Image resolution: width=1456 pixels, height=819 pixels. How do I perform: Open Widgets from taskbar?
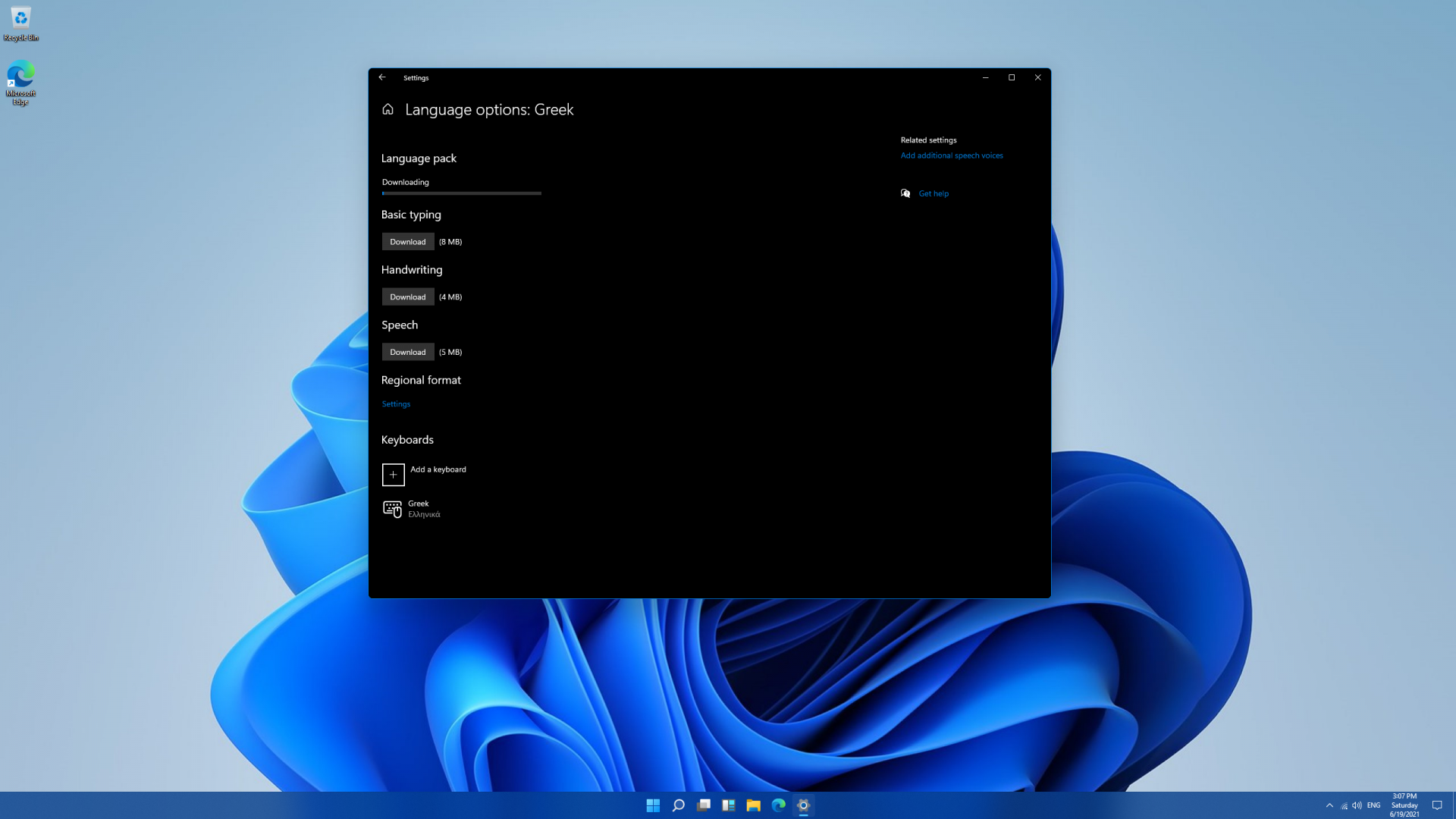(x=729, y=805)
